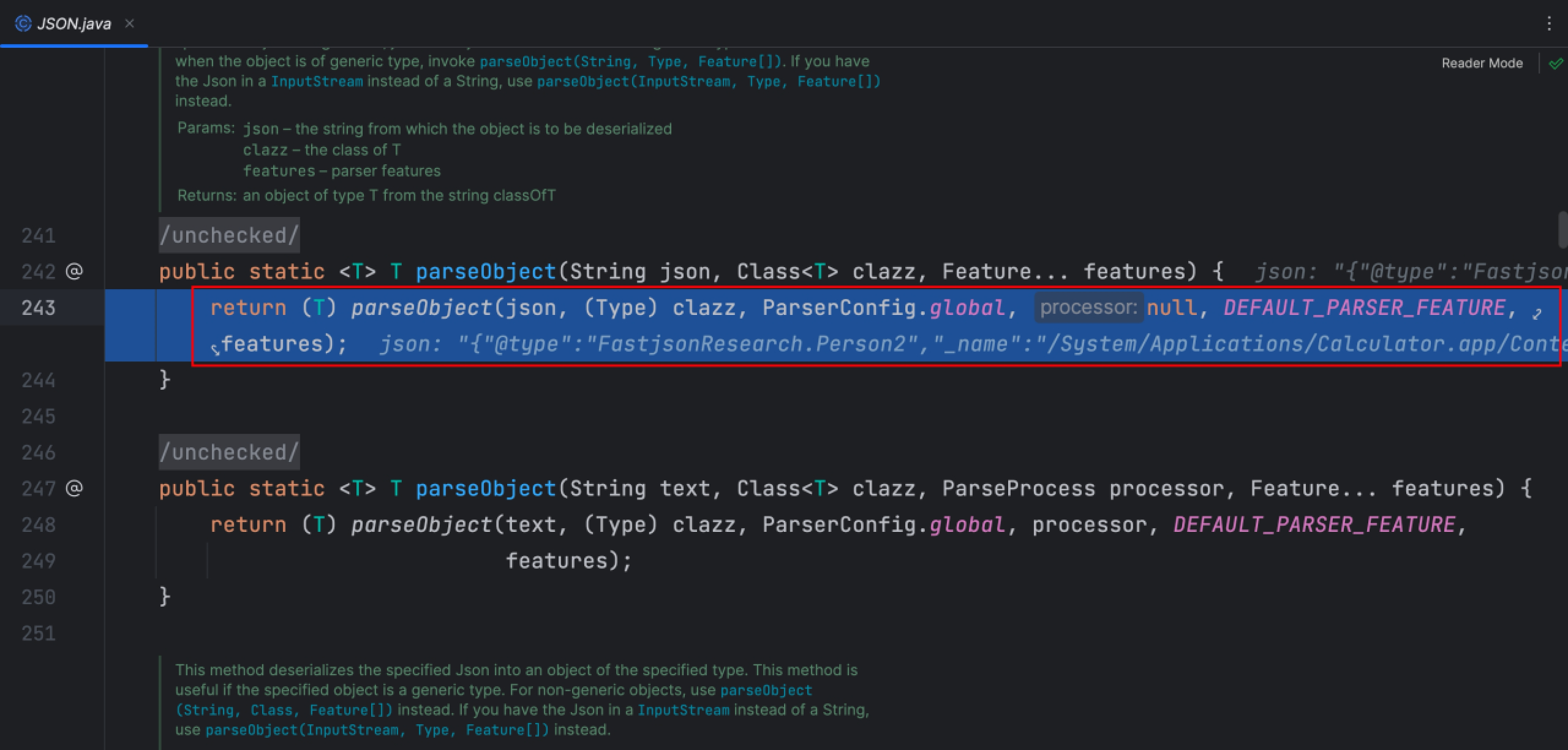Click the closing brace on line 244
1568x750 pixels.
[x=165, y=380]
